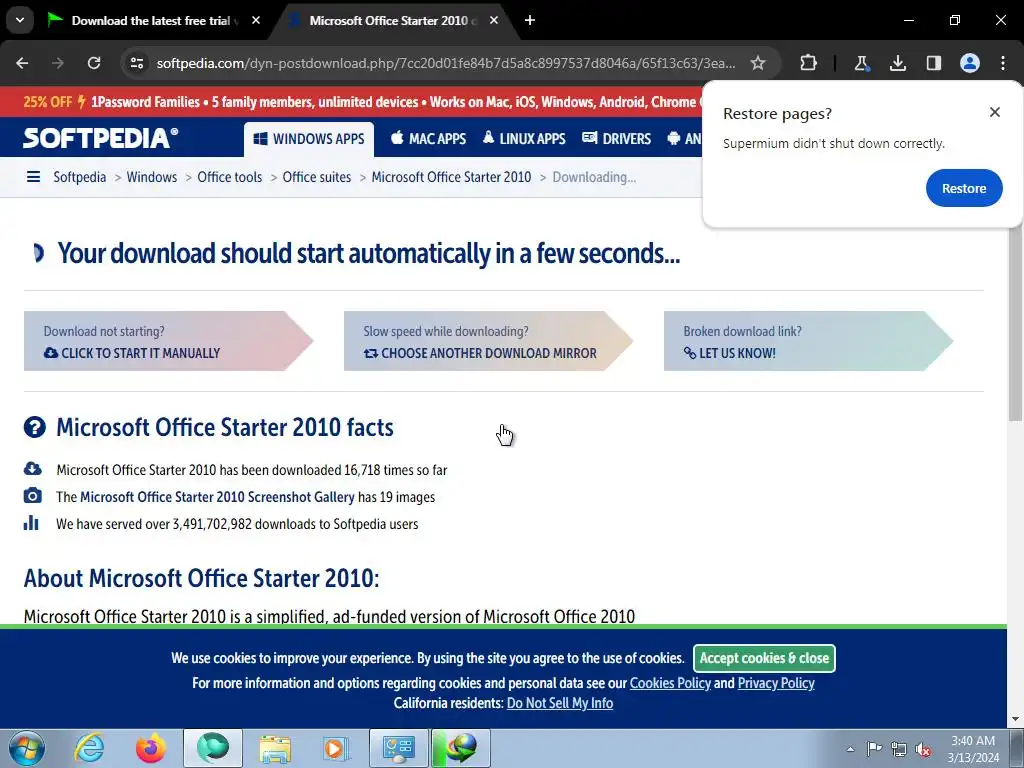This screenshot has height=768, width=1024.
Task: Click the camera screenshot icon
Action: tap(33, 496)
